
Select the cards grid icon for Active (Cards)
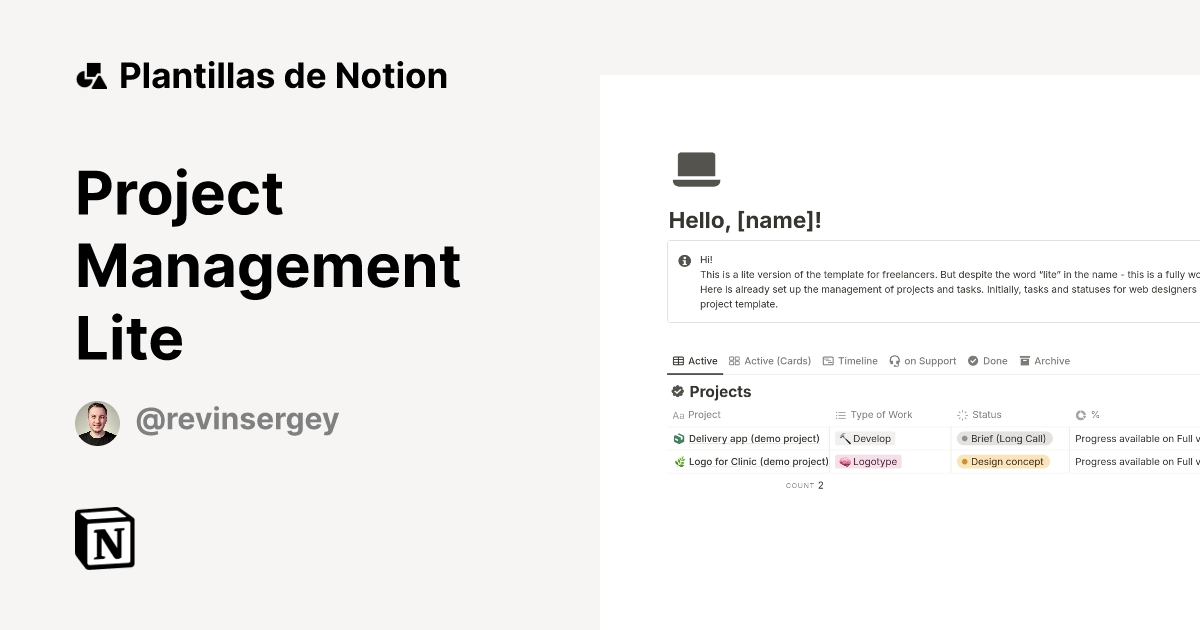734,360
